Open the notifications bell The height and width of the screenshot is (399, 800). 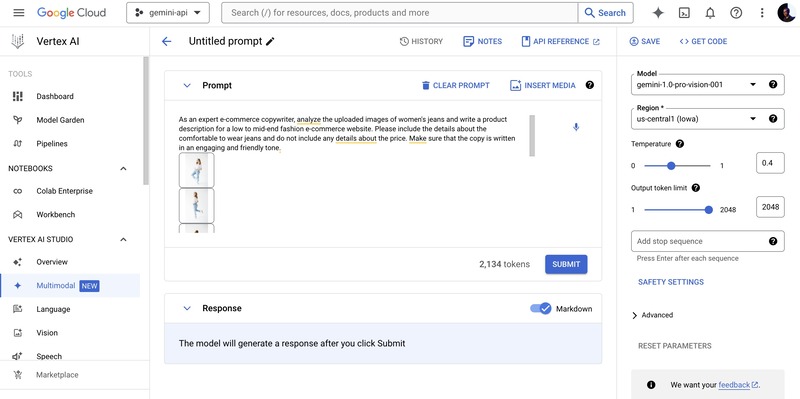pos(710,13)
